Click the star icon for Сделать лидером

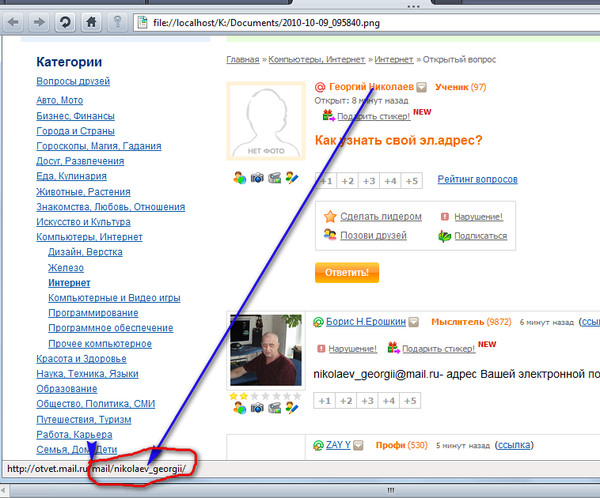tap(330, 216)
